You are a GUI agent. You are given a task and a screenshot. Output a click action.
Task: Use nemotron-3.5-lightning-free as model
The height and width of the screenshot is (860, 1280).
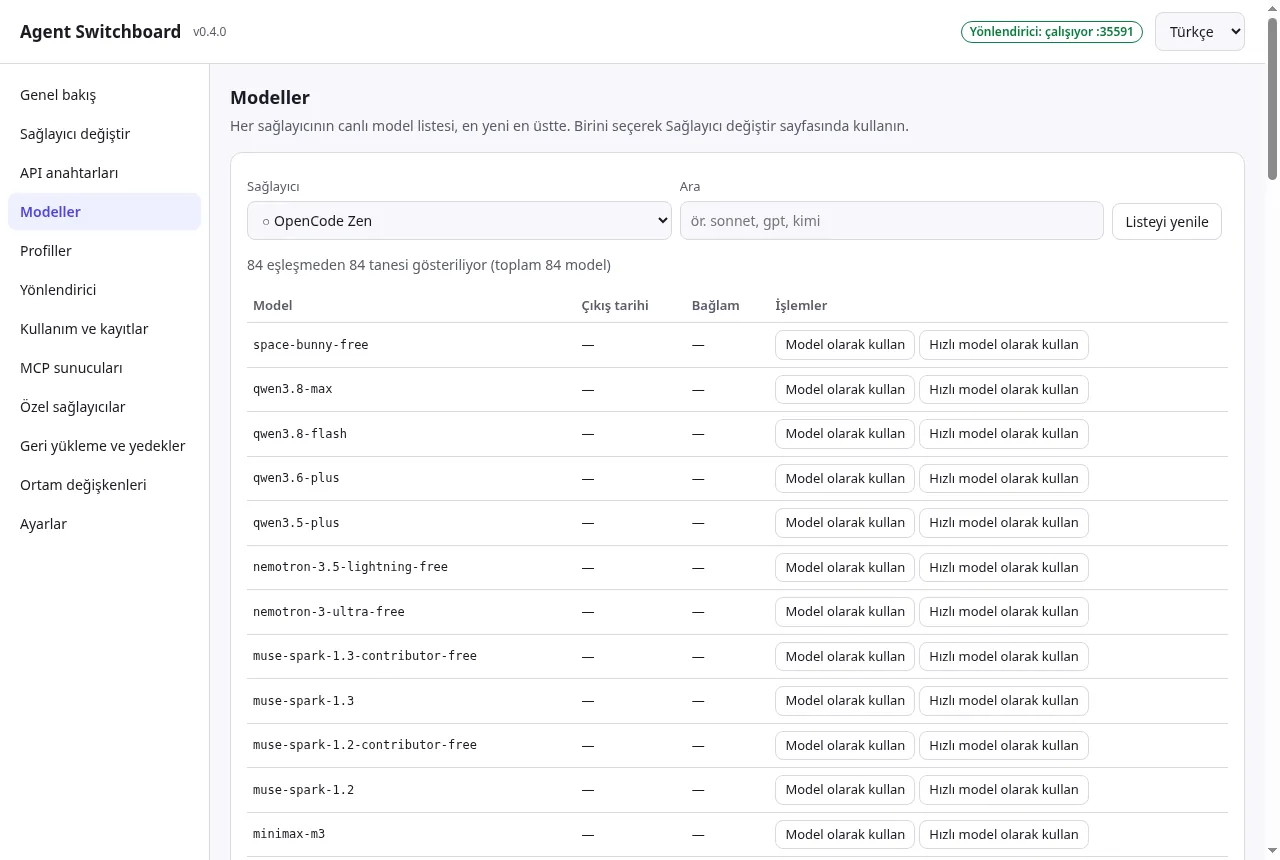(845, 567)
